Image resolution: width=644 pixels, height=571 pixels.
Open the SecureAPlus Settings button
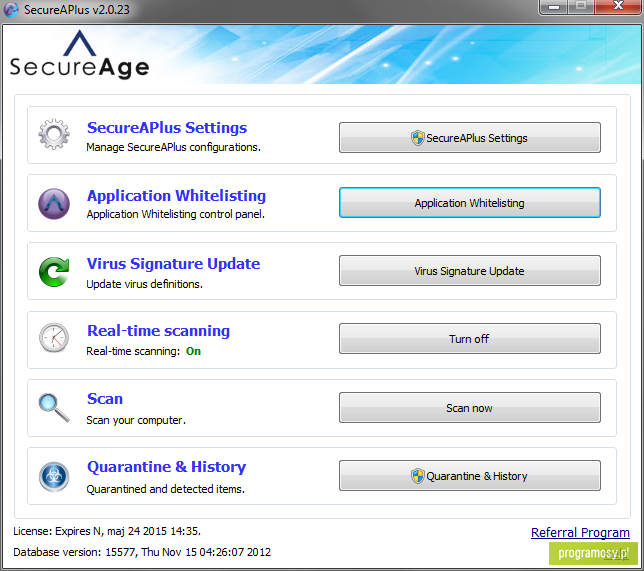click(x=469, y=138)
